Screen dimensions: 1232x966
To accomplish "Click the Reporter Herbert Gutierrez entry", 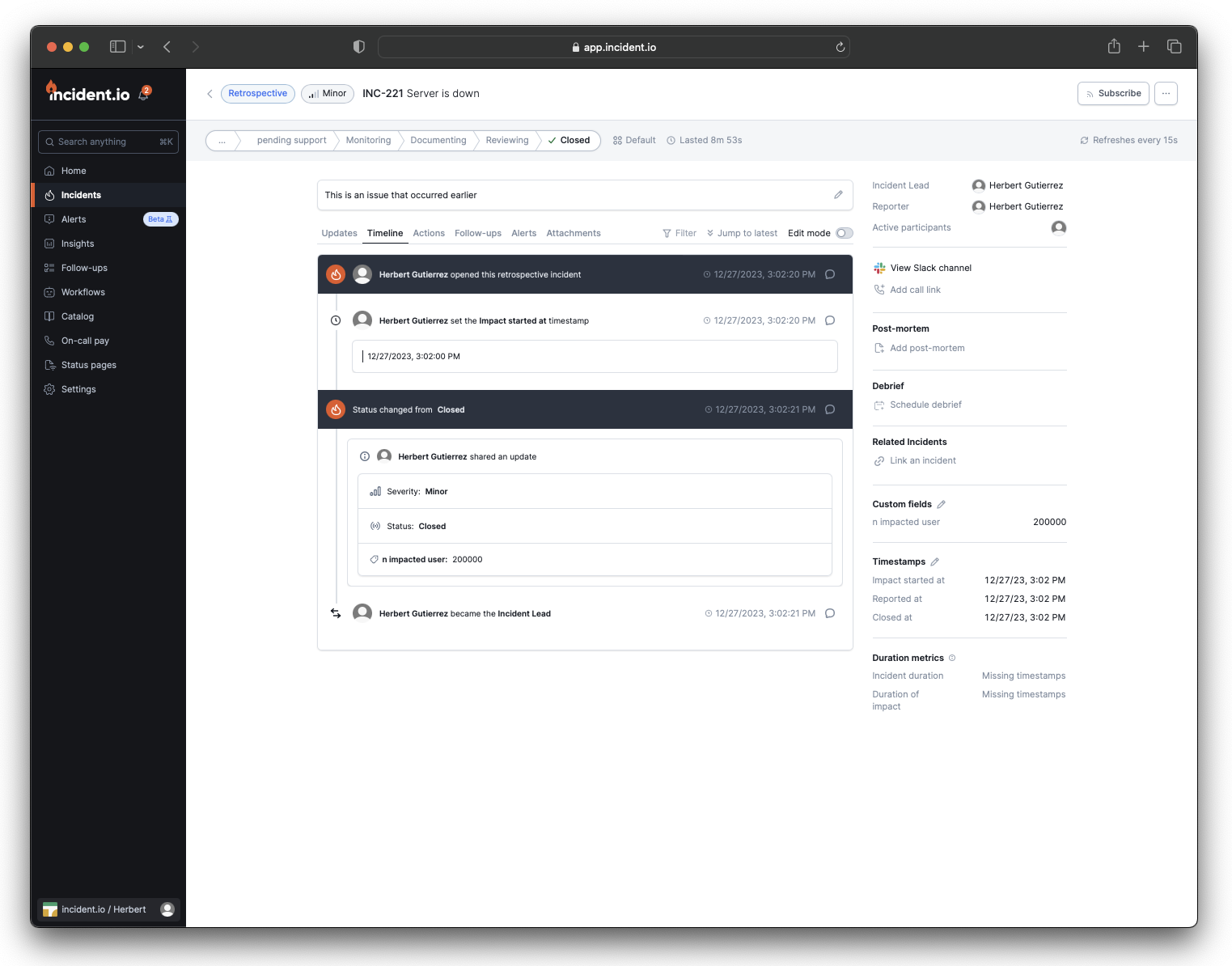I will (x=1018, y=206).
